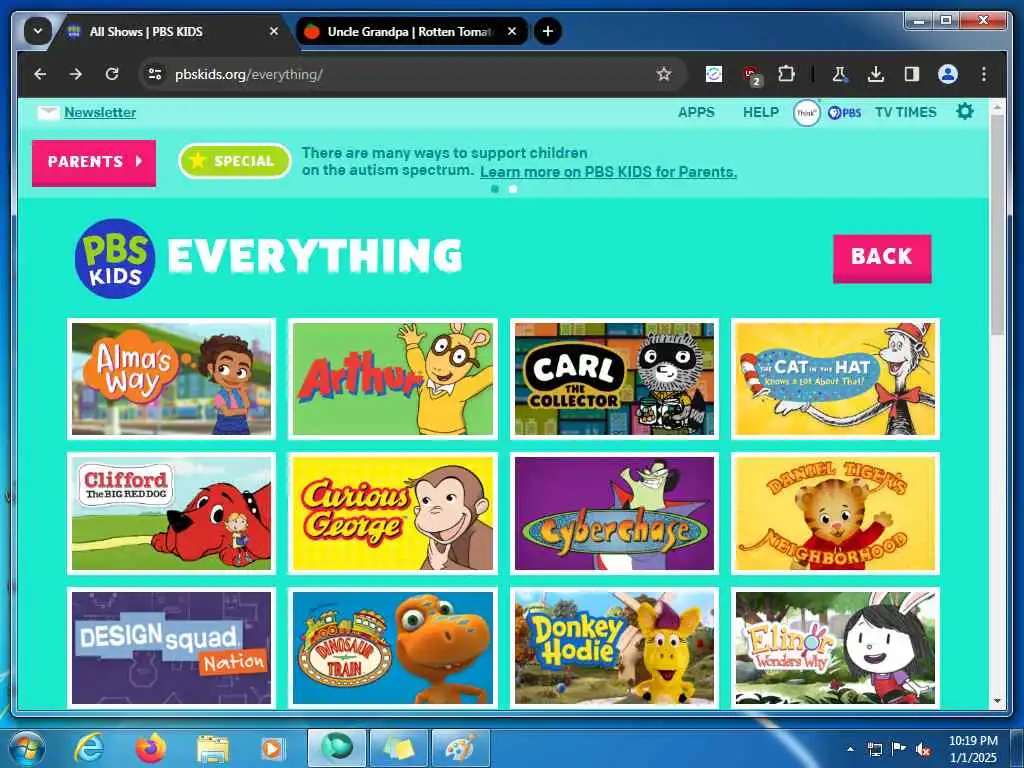Open the extensions puzzle icon
Image resolution: width=1024 pixels, height=768 pixels.
tap(786, 74)
